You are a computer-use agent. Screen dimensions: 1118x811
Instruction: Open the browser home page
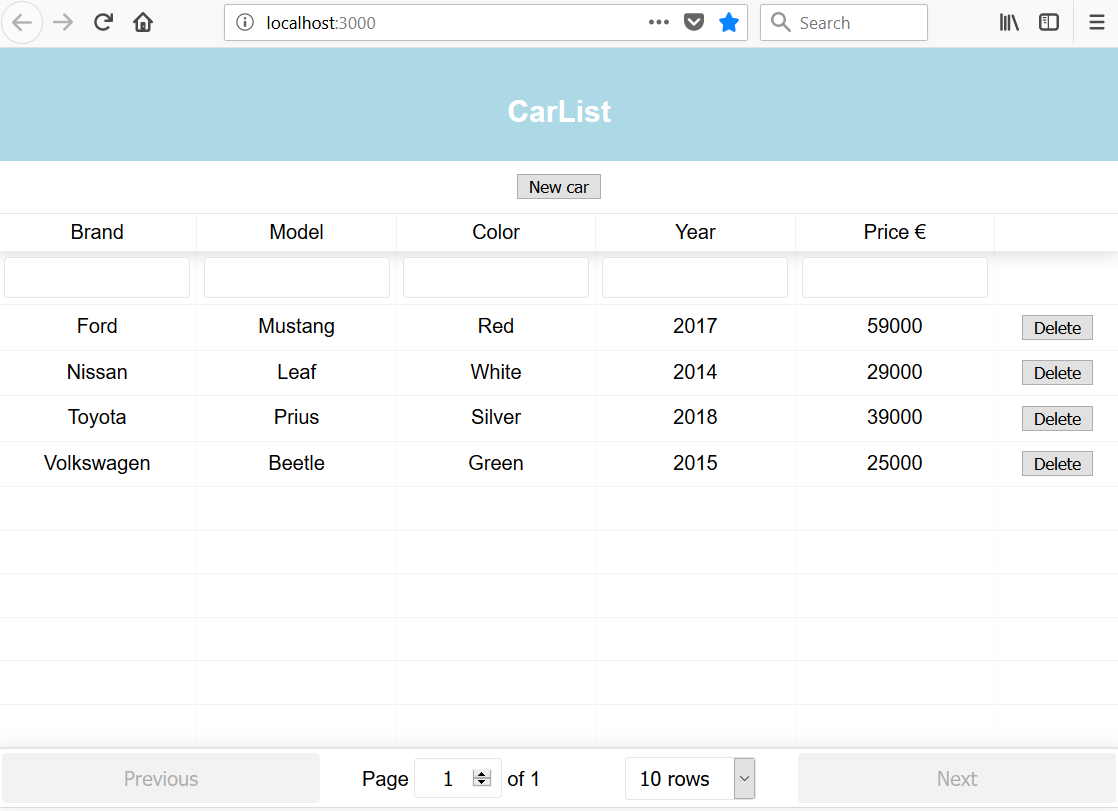(x=143, y=23)
